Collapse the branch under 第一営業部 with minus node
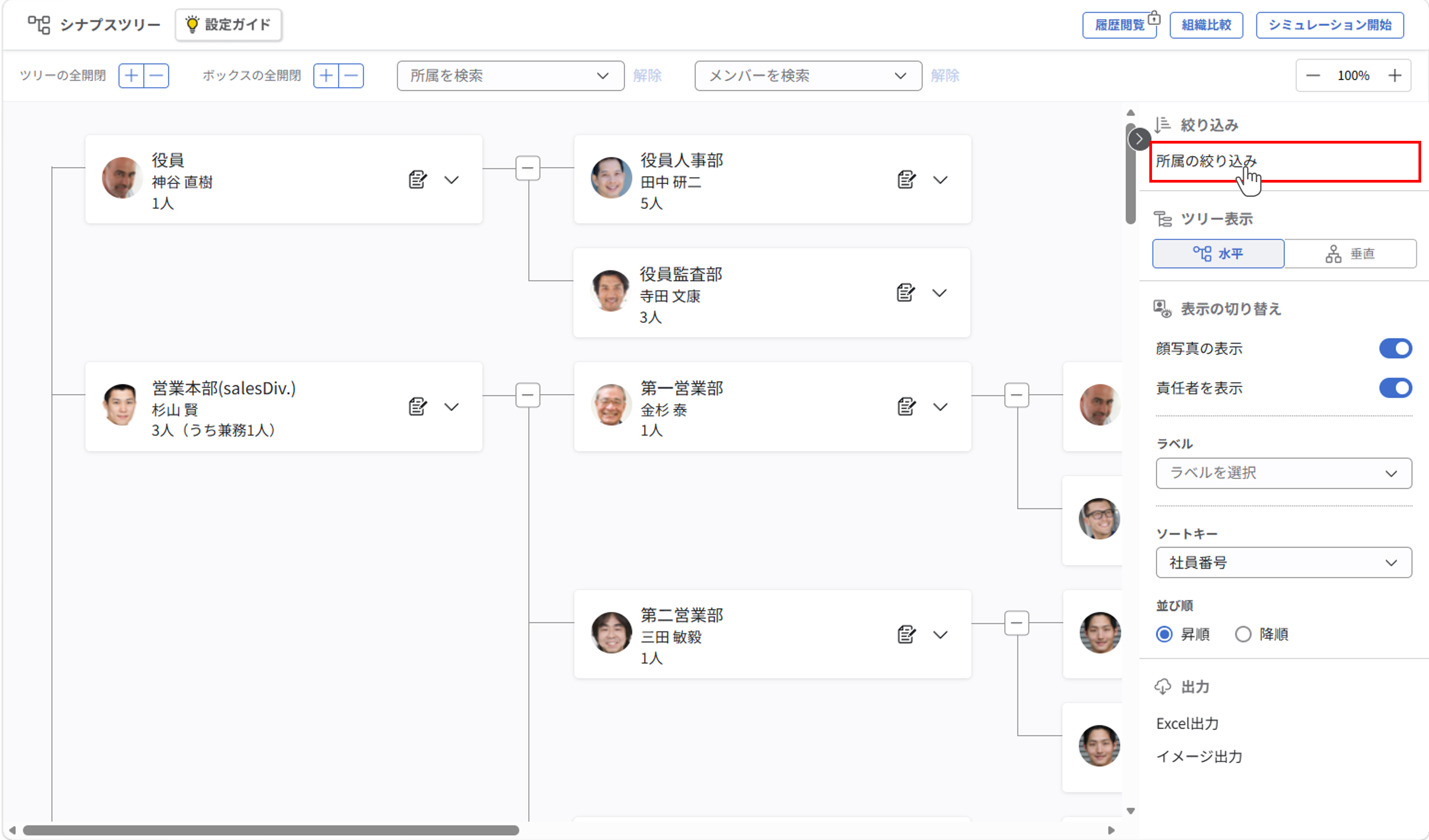 [1017, 395]
